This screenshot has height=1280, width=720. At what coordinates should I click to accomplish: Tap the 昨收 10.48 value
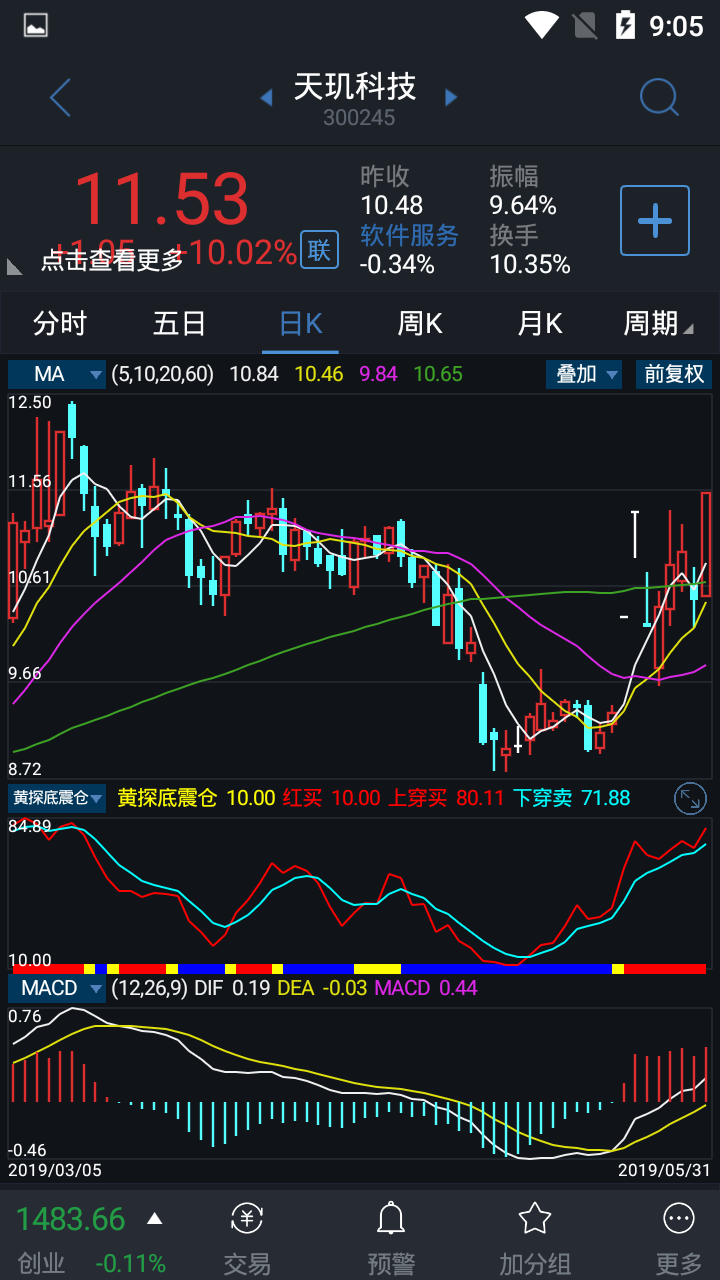[392, 205]
